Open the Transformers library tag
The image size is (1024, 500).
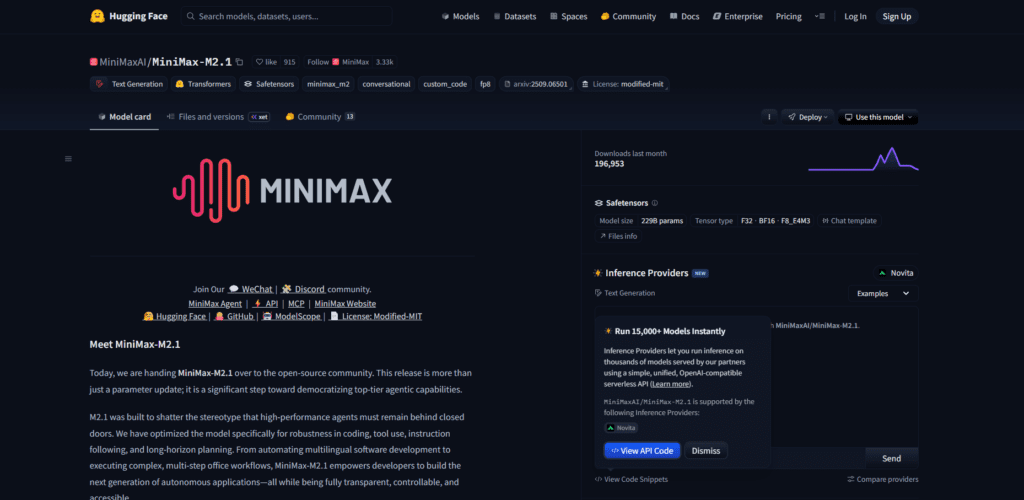pyautogui.click(x=203, y=84)
